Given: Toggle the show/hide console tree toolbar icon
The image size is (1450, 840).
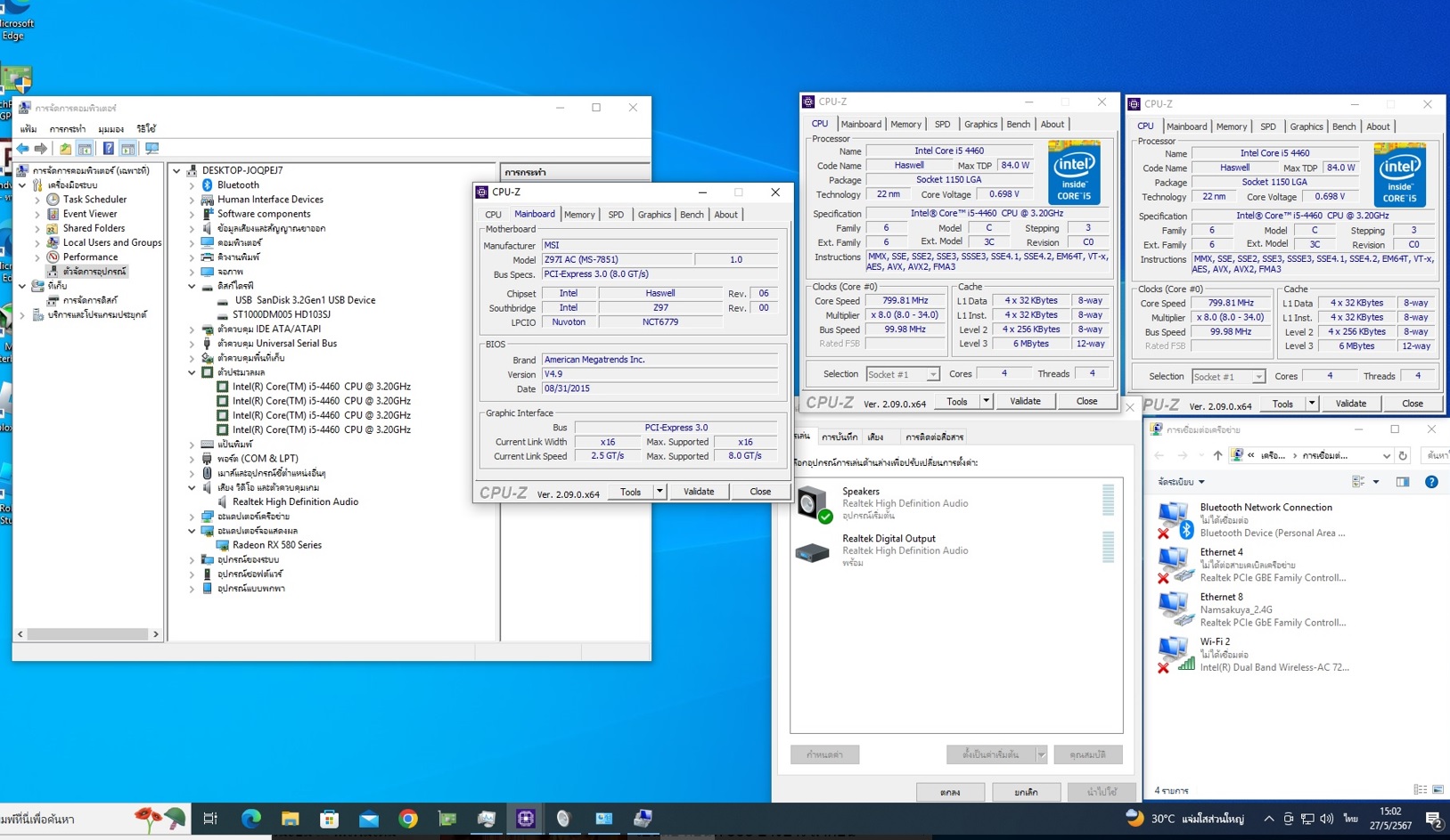Looking at the screenshot, I should pos(86,149).
